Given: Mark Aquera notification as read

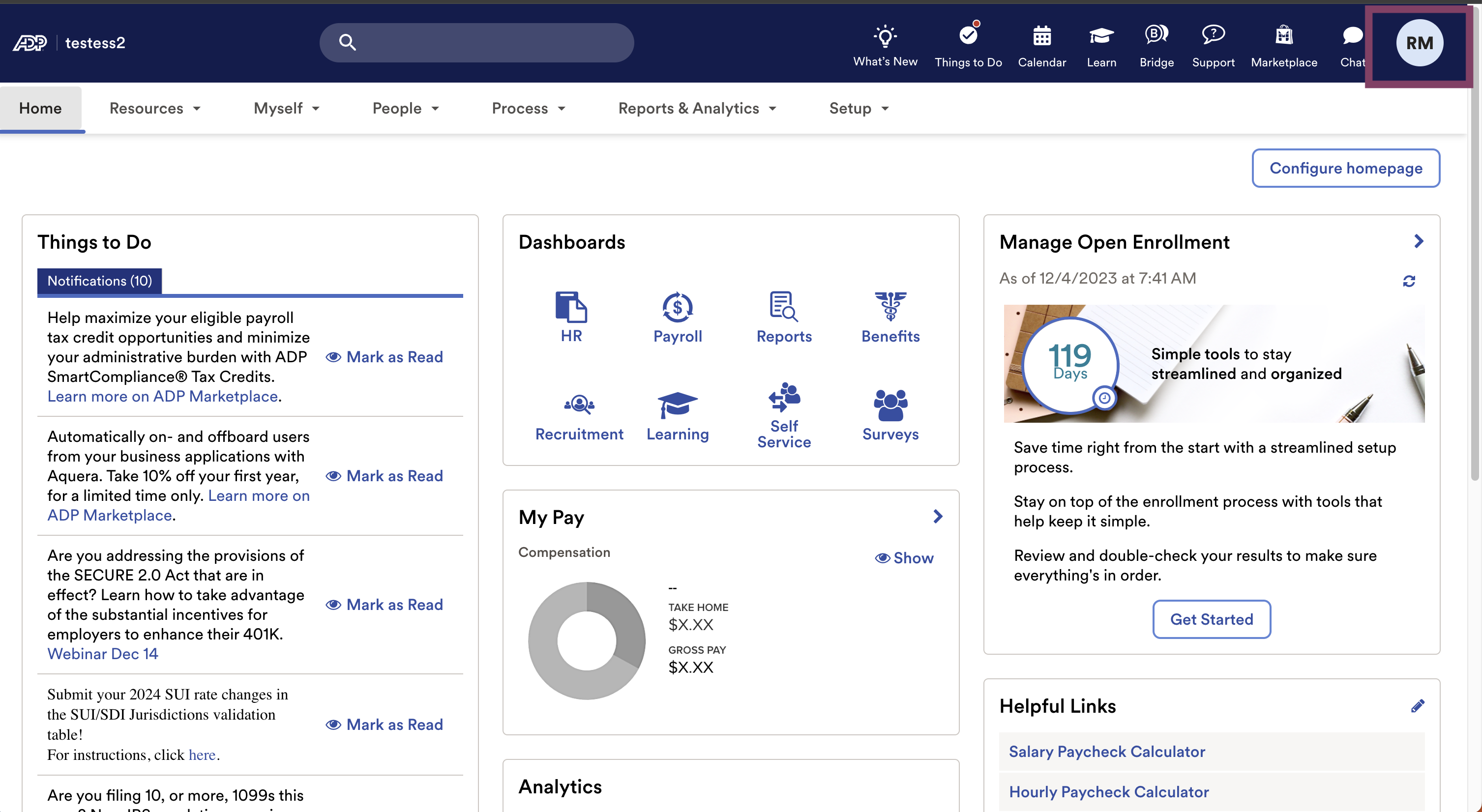Looking at the screenshot, I should click(384, 476).
